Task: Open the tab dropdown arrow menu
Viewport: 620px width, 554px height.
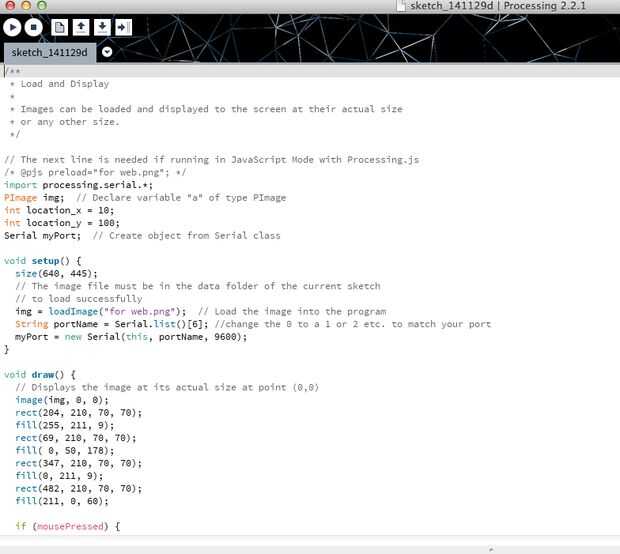Action: point(107,52)
